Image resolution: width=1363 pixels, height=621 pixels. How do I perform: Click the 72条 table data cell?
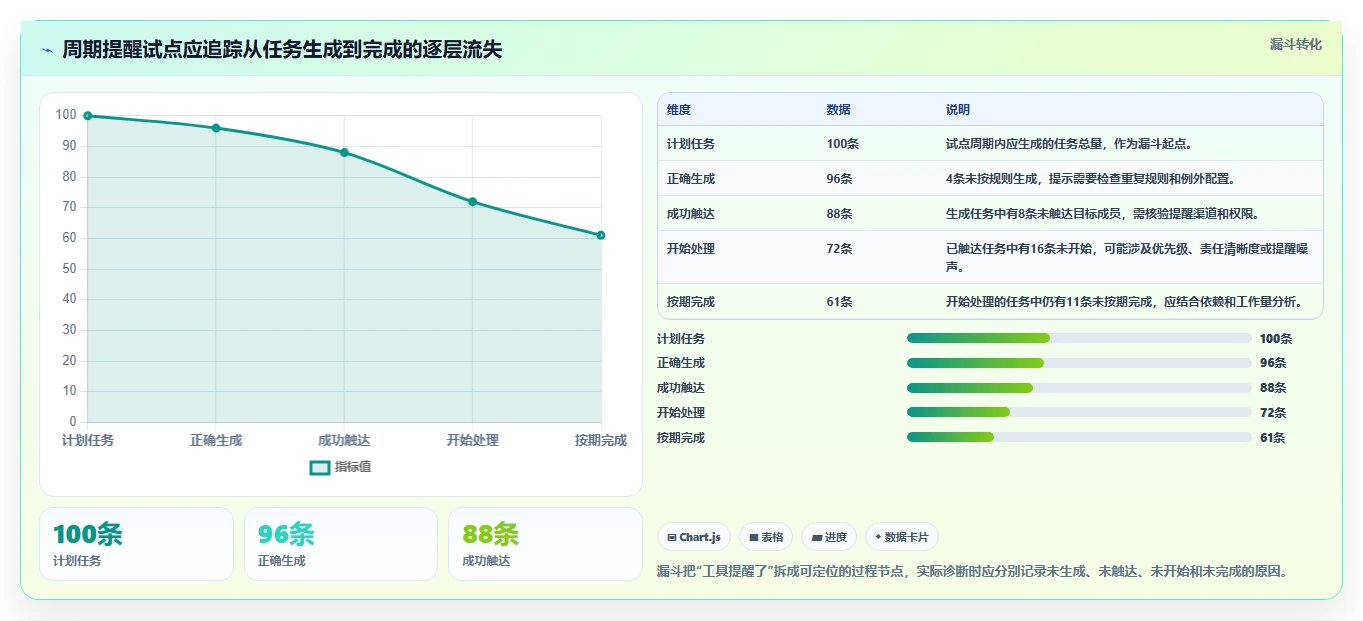pos(840,249)
